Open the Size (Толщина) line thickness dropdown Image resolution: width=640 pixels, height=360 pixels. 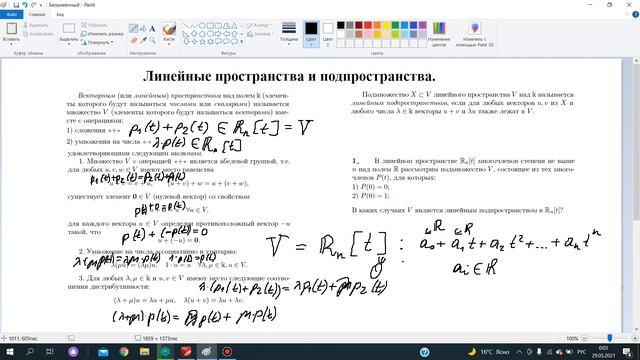coord(289,33)
